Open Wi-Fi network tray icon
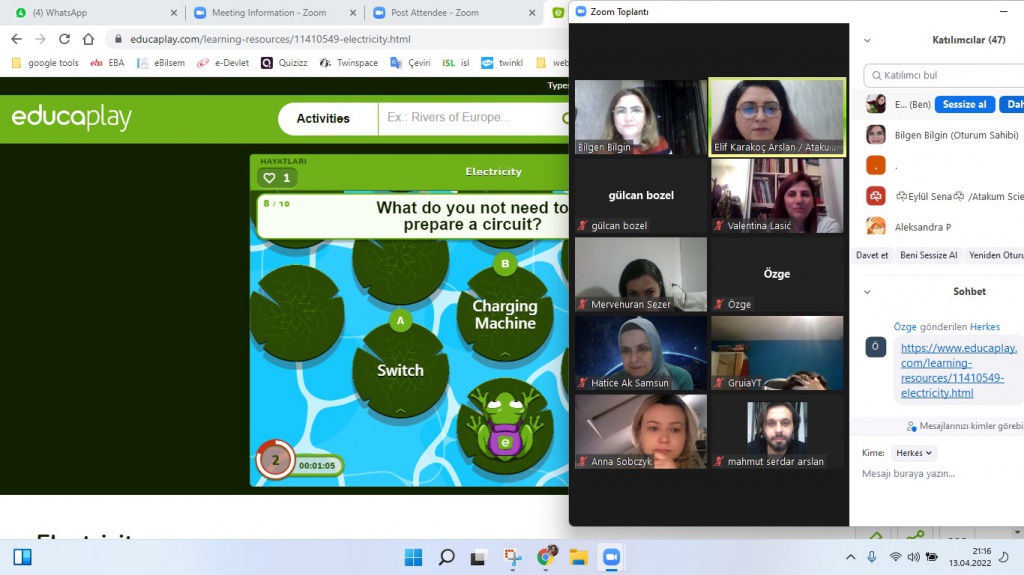1024x575 pixels. click(x=895, y=557)
